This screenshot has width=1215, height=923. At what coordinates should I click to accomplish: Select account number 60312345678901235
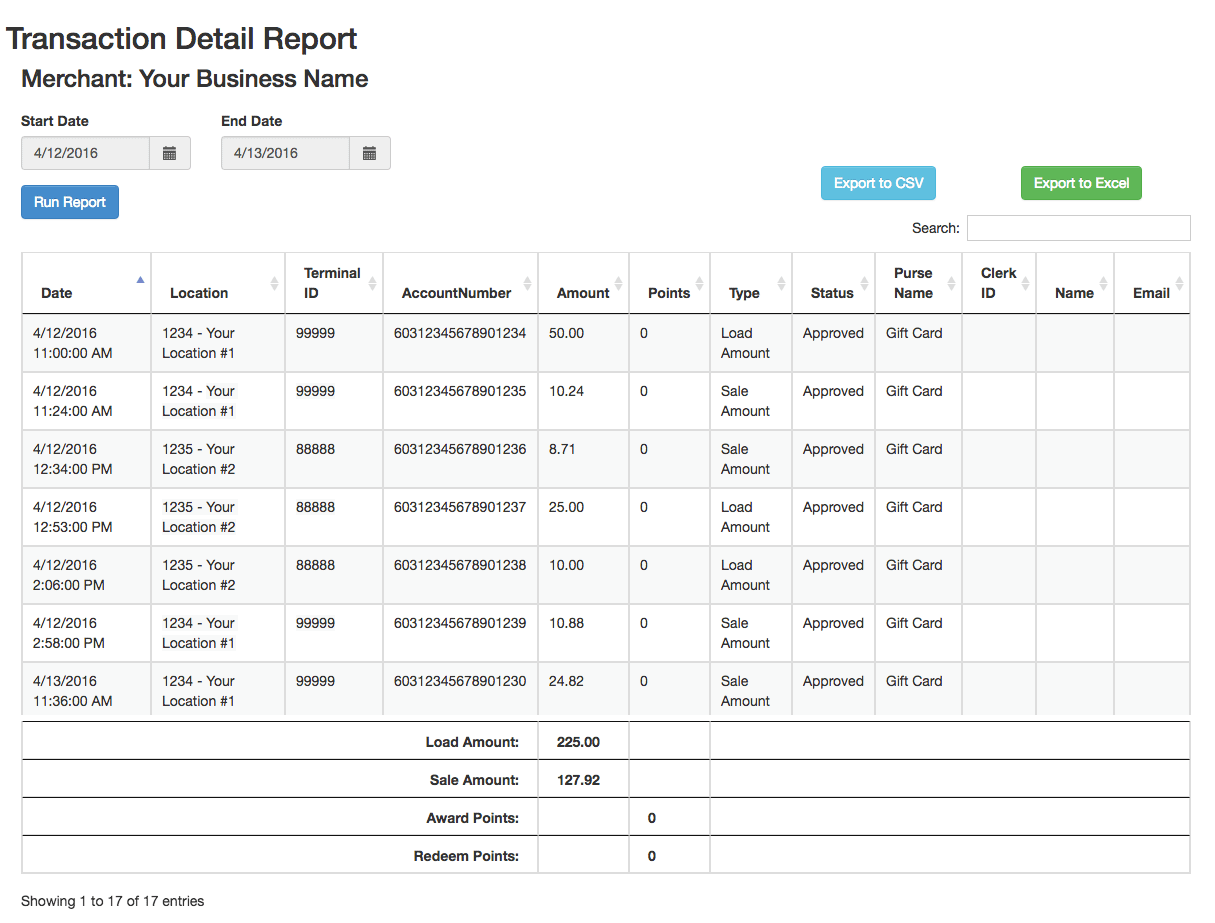point(460,391)
